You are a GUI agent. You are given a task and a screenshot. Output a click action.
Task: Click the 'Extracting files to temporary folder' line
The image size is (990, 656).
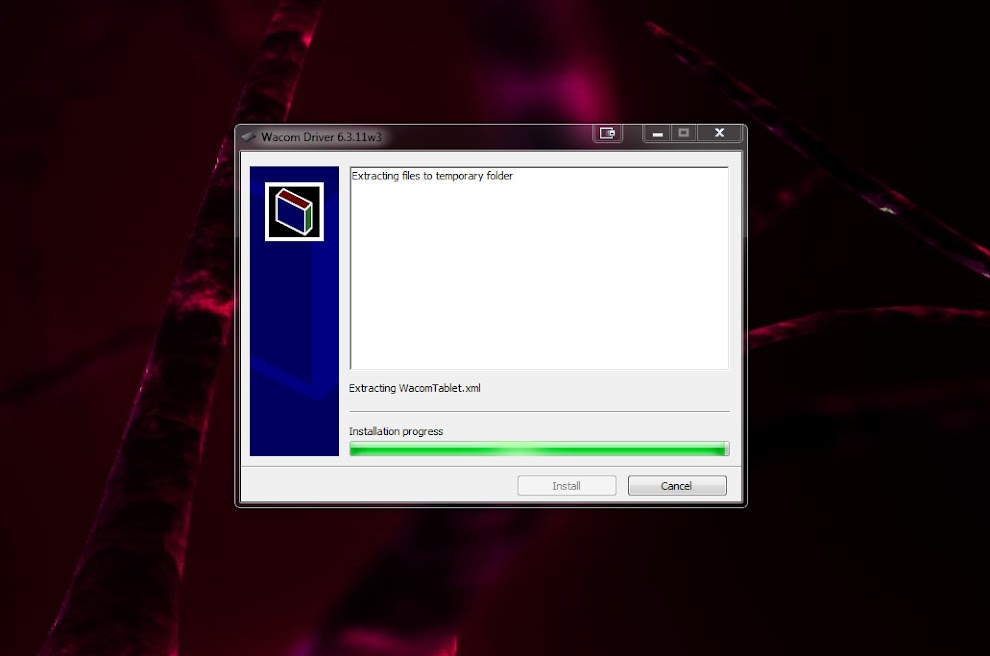point(432,176)
